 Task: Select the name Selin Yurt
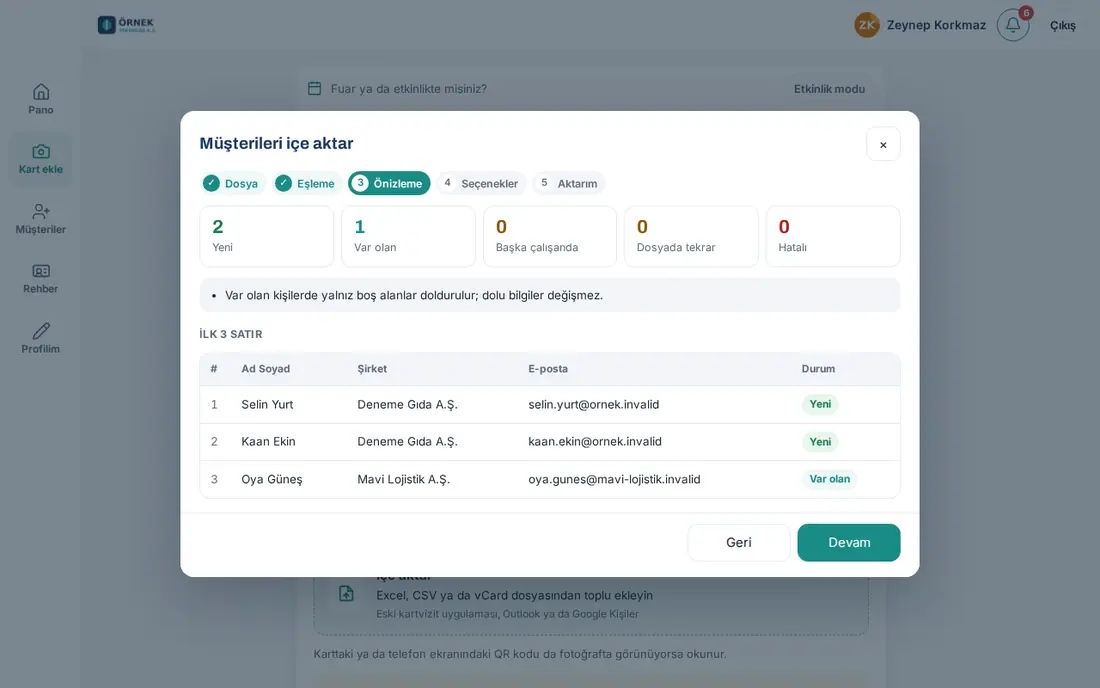[x=267, y=405]
